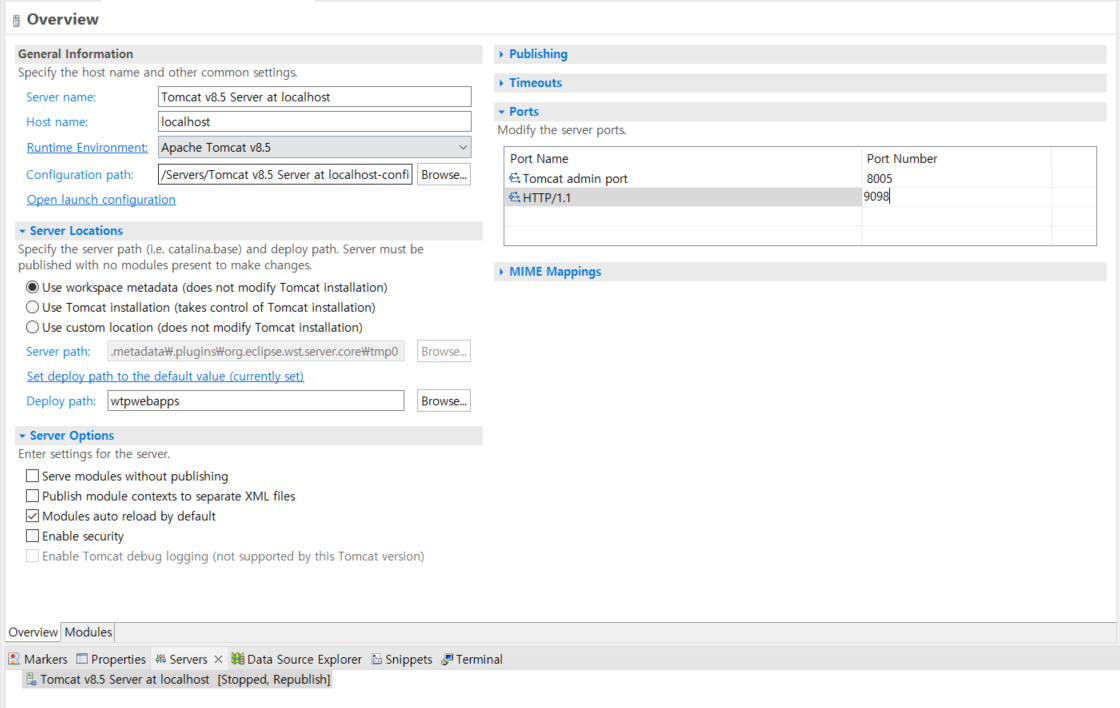Click the Markers tab icon
The height and width of the screenshot is (708, 1120).
14,659
